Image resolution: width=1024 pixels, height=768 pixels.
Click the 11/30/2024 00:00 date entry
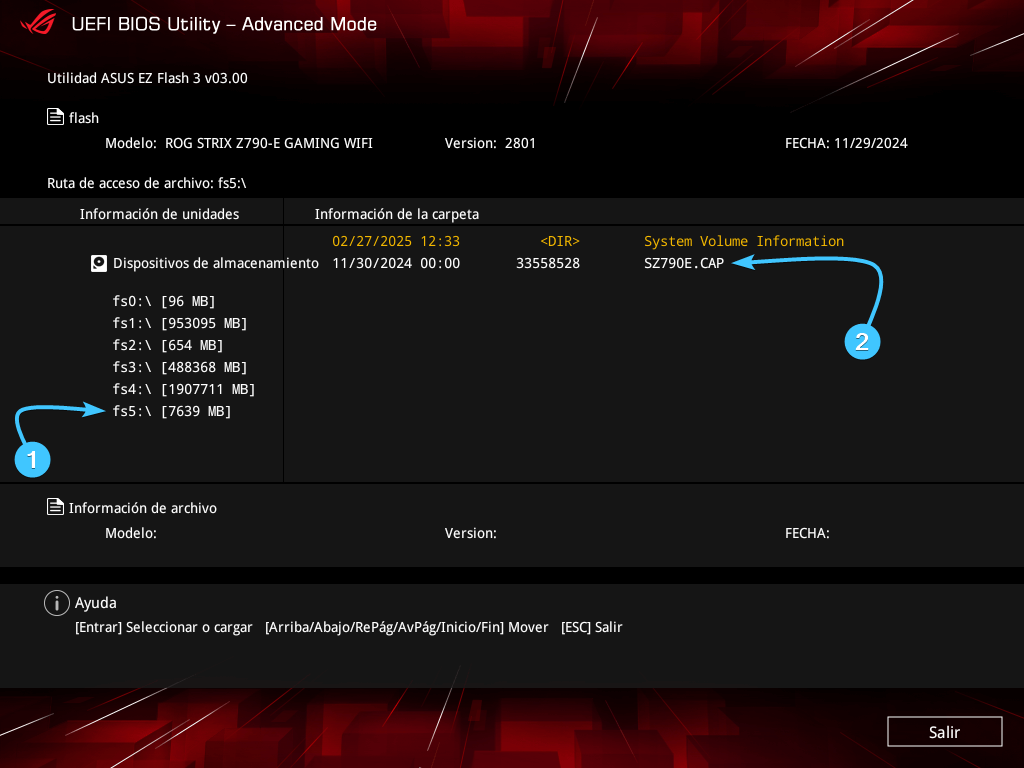click(x=396, y=263)
